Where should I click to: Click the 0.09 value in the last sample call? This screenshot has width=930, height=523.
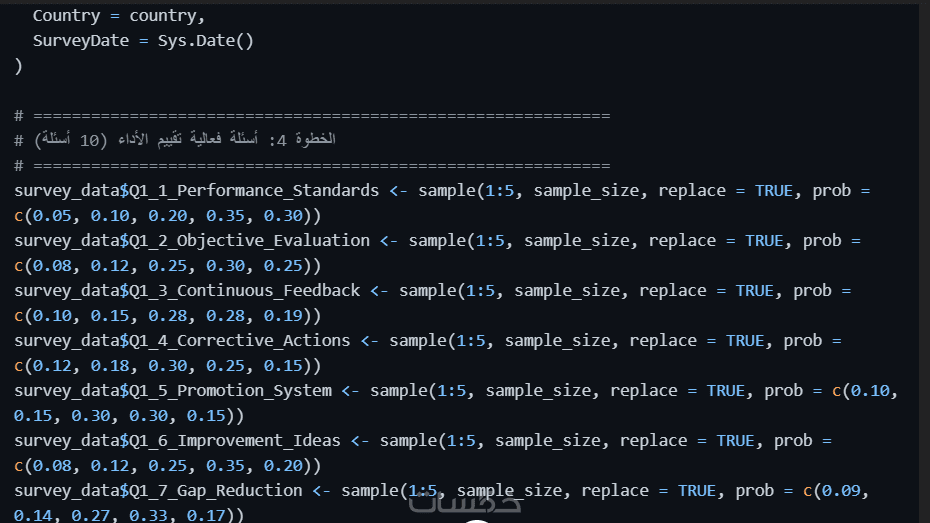click(849, 490)
